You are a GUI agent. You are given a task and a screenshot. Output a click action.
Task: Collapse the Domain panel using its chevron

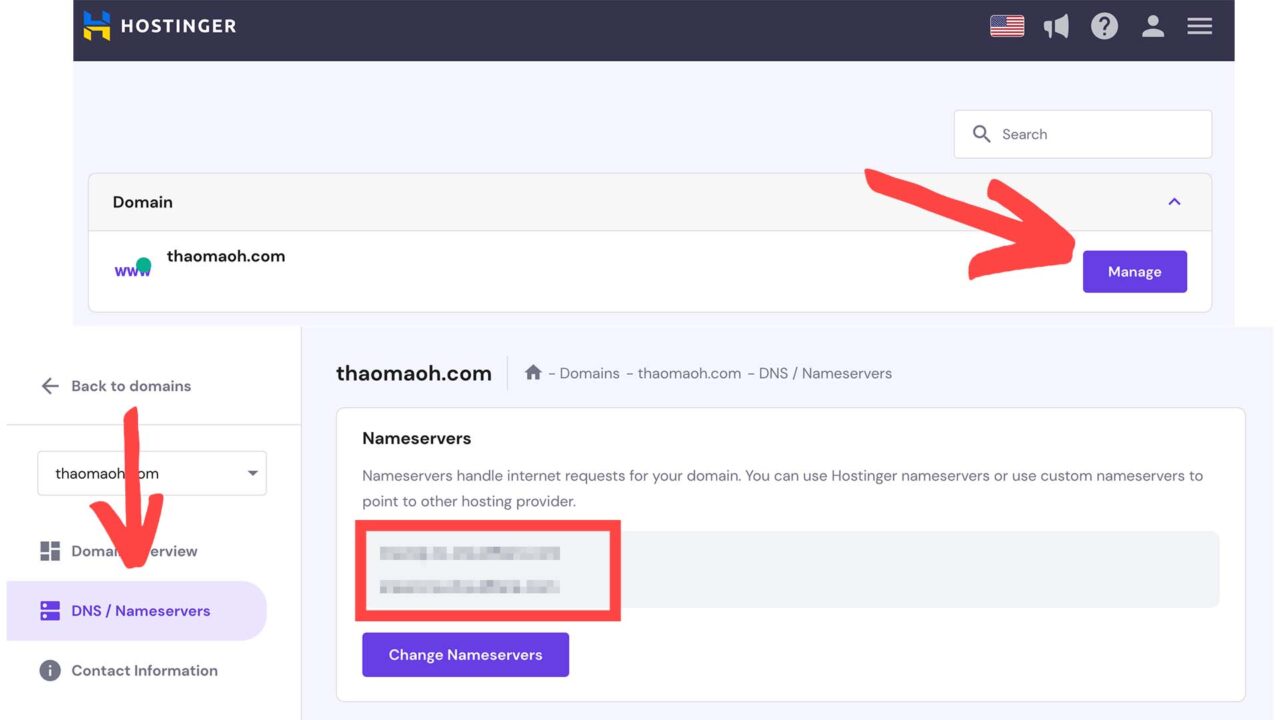pos(1174,201)
